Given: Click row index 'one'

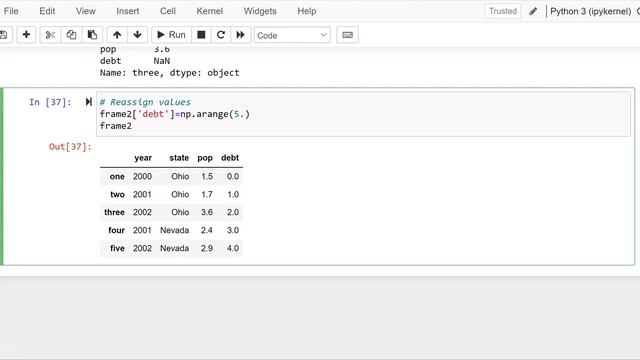Looking at the screenshot, I should [117, 176].
